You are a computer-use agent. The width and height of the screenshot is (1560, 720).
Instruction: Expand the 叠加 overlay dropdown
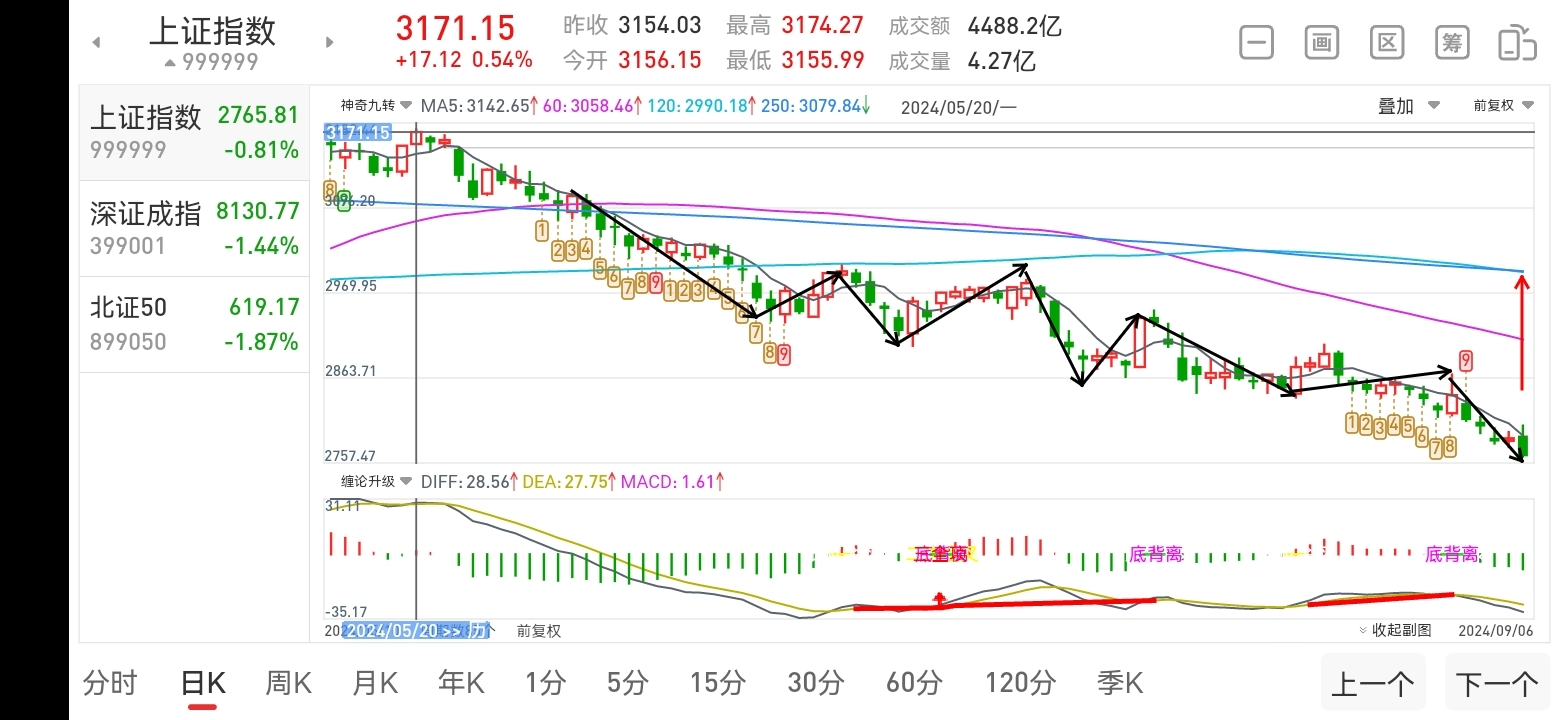(x=1408, y=106)
